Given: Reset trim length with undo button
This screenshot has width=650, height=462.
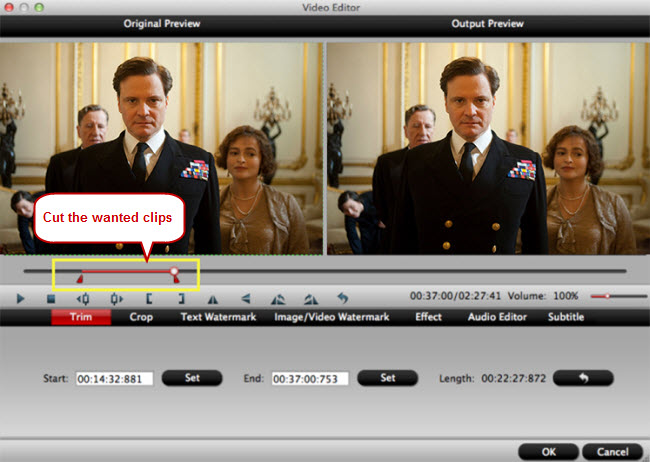Looking at the screenshot, I should coord(583,378).
